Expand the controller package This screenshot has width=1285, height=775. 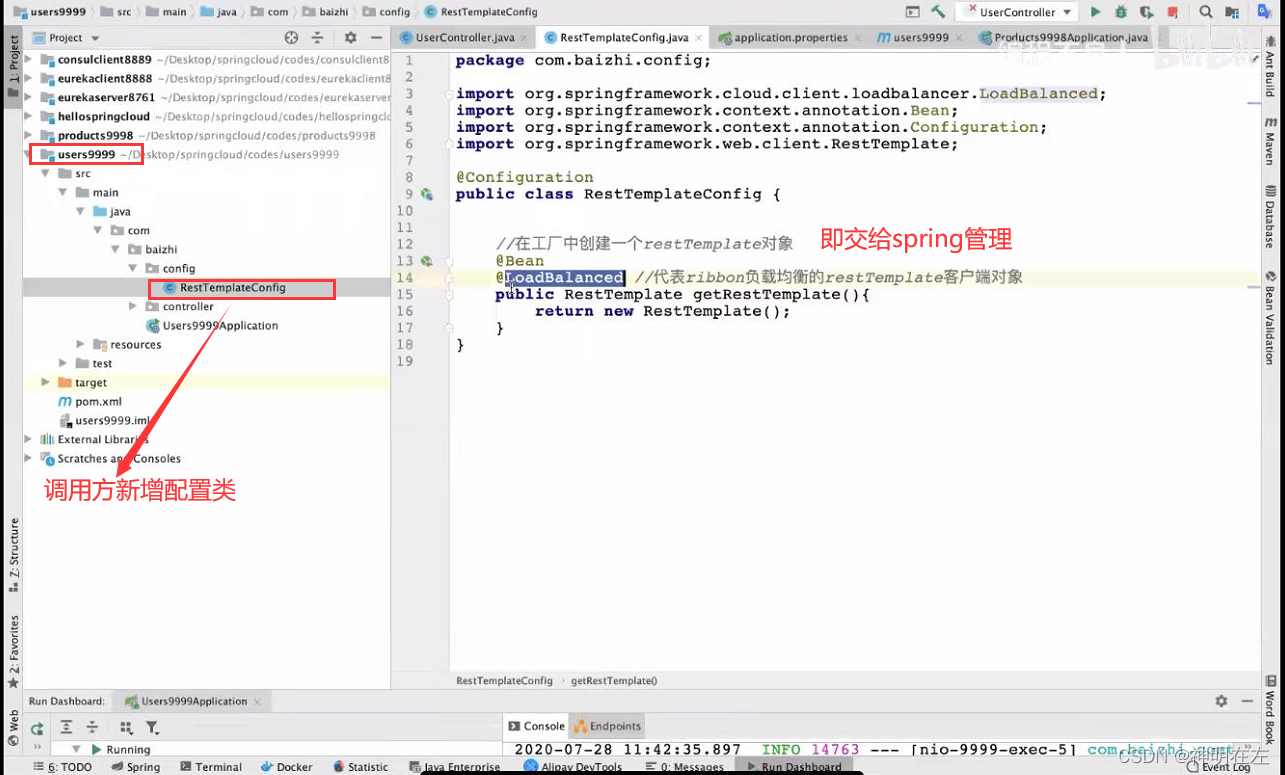tap(133, 306)
